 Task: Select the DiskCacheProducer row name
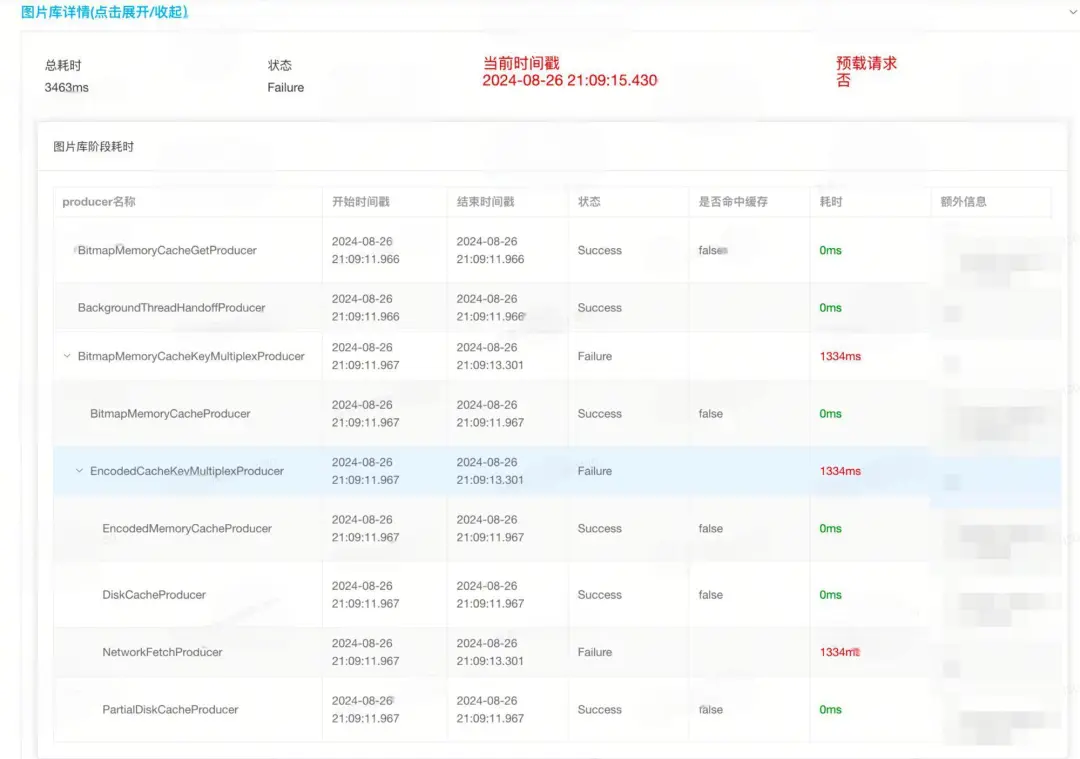pos(154,594)
